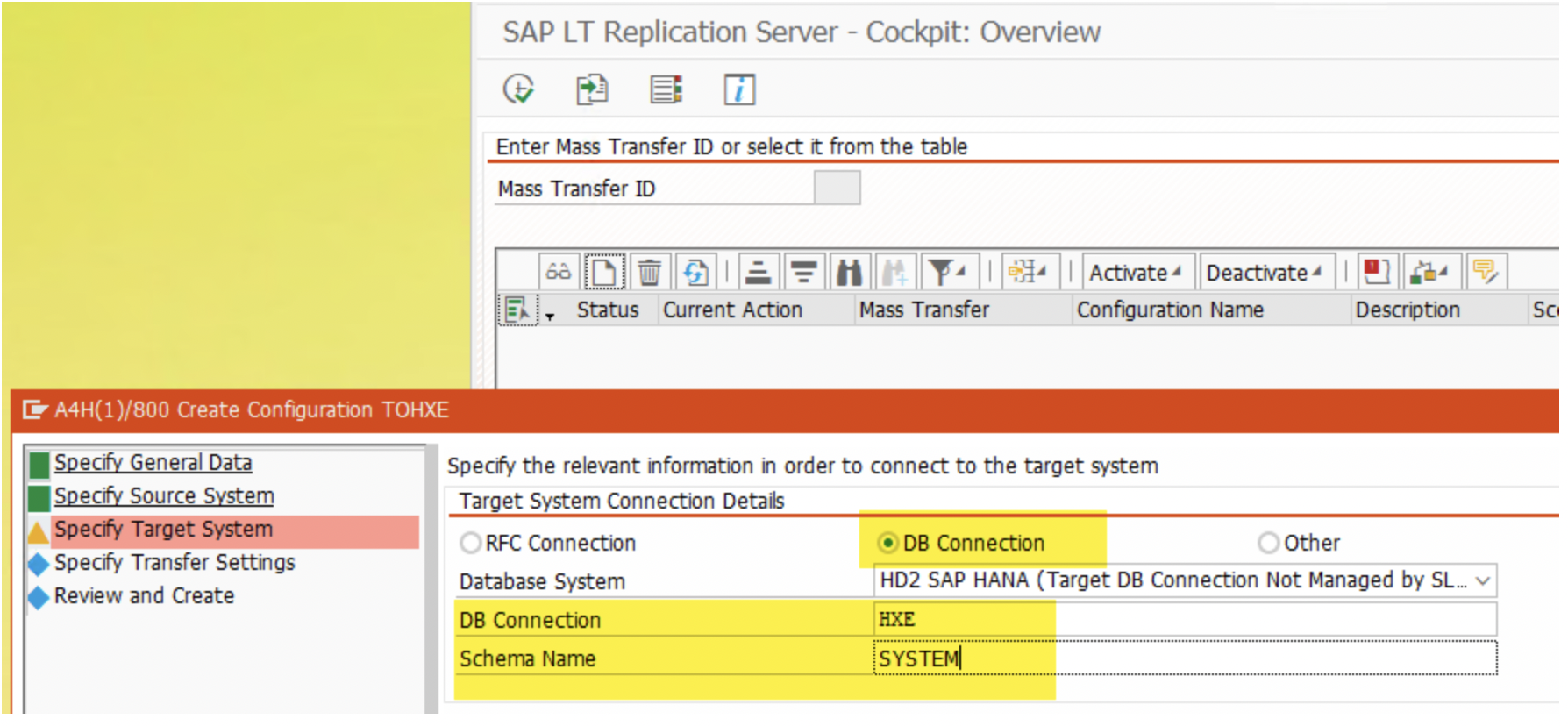Viewport: 1568px width, 726px height.
Task: Click blue diamond beside Review and Create
Action: (x=39, y=598)
